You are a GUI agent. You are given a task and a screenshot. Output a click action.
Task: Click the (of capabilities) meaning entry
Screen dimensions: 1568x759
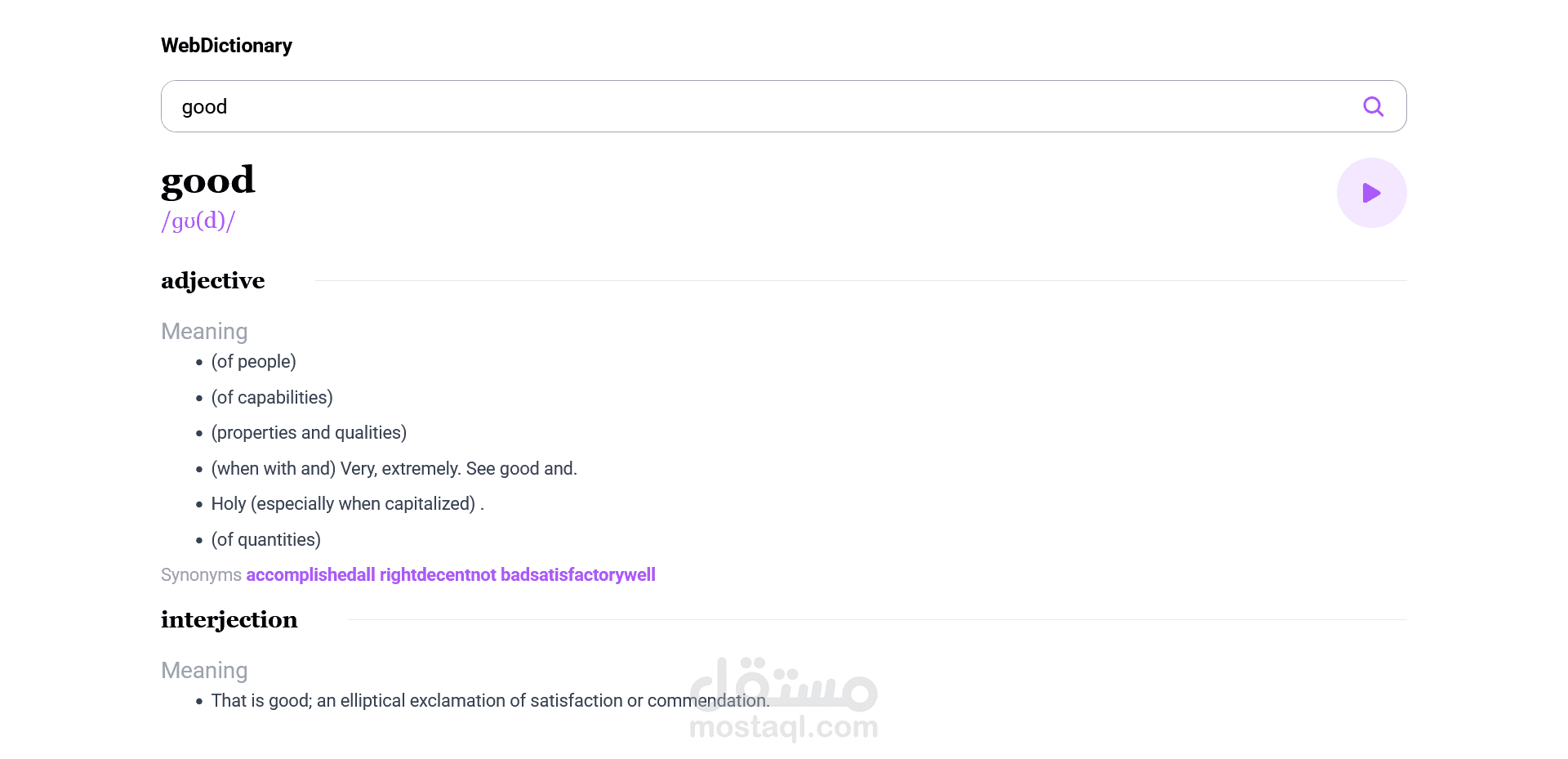[272, 398]
